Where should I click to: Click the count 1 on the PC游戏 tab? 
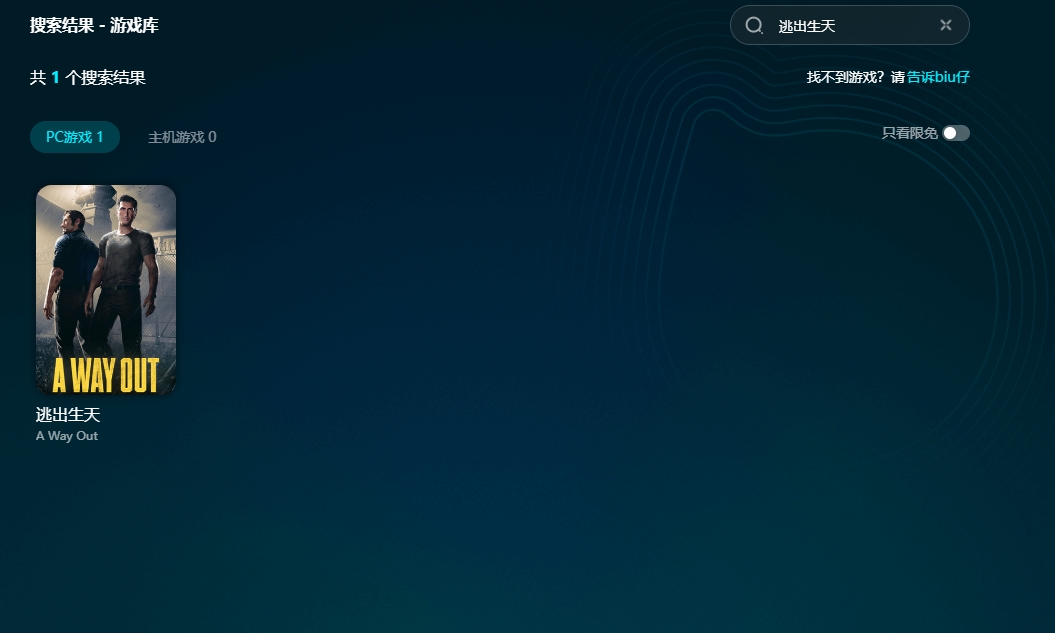pos(100,137)
